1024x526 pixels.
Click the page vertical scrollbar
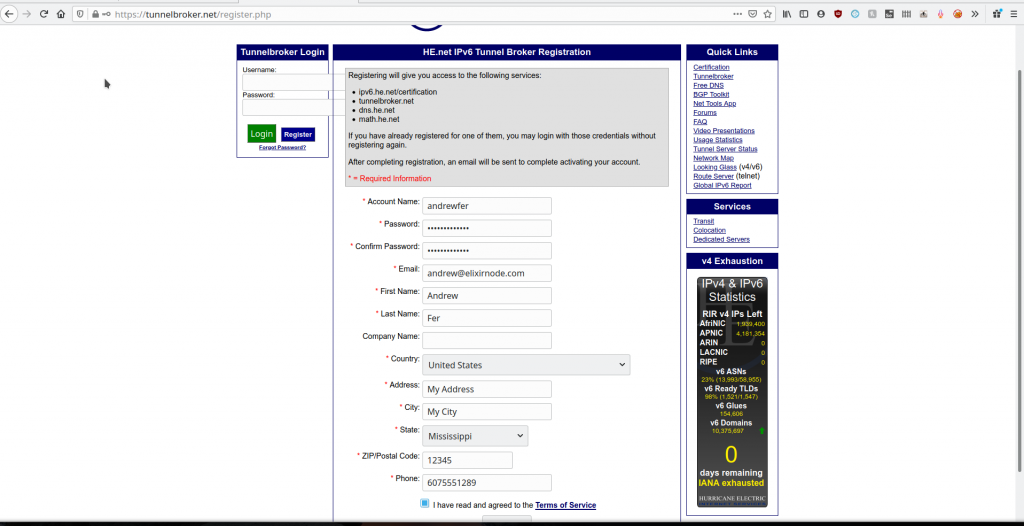(1020, 271)
